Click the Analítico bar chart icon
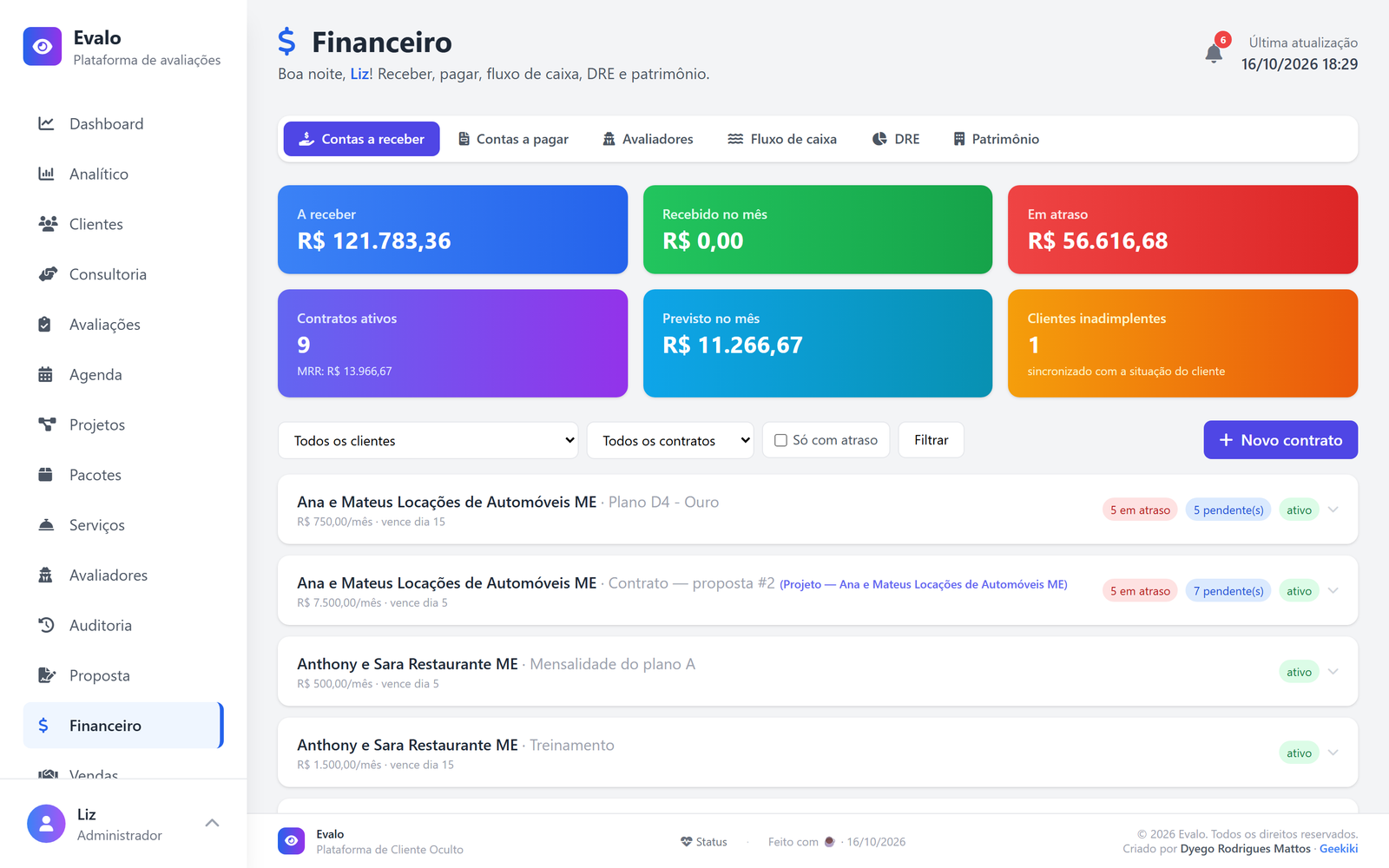This screenshot has width=1389, height=868. pyautogui.click(x=46, y=174)
